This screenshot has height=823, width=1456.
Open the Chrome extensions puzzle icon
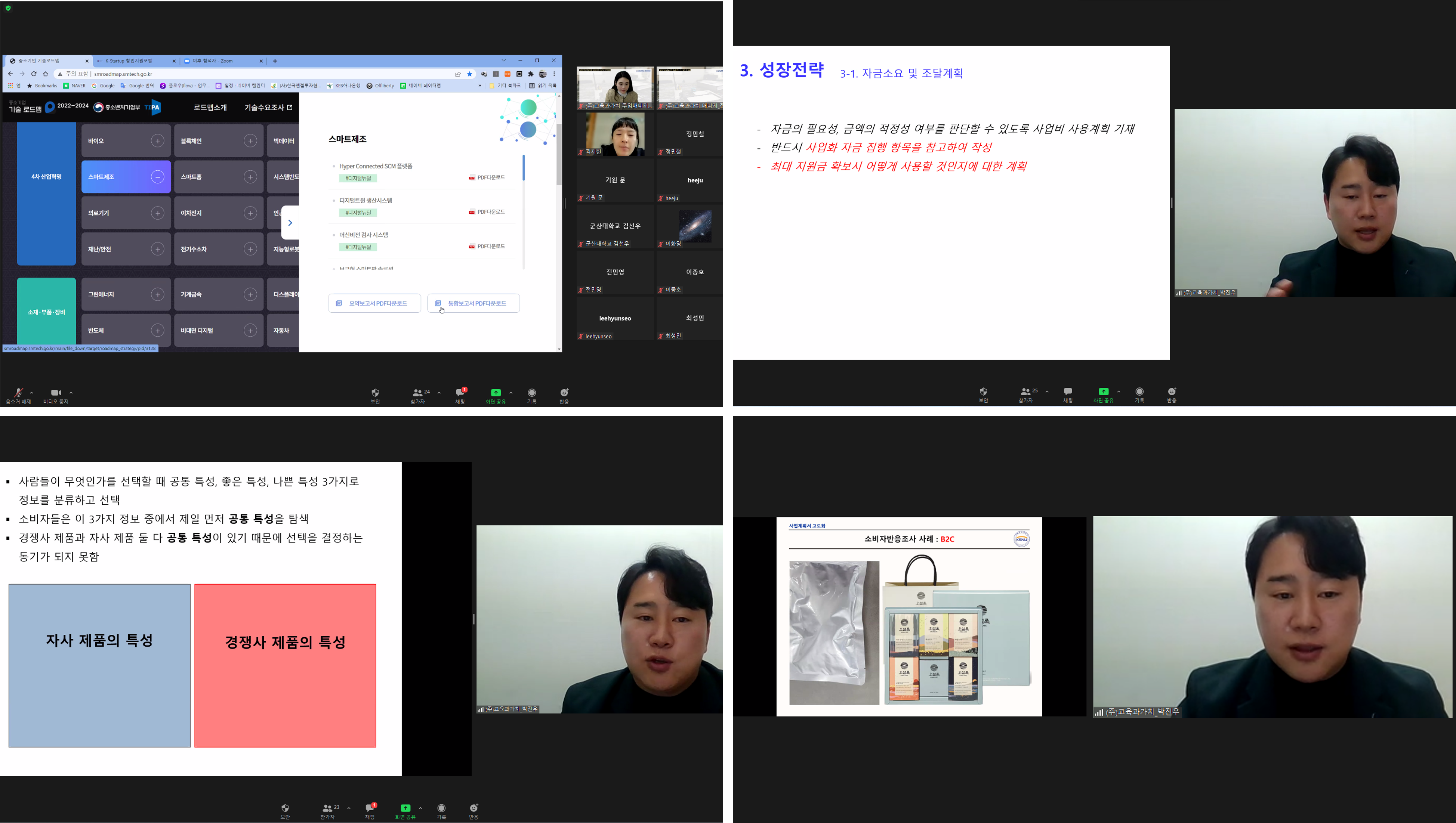530,74
